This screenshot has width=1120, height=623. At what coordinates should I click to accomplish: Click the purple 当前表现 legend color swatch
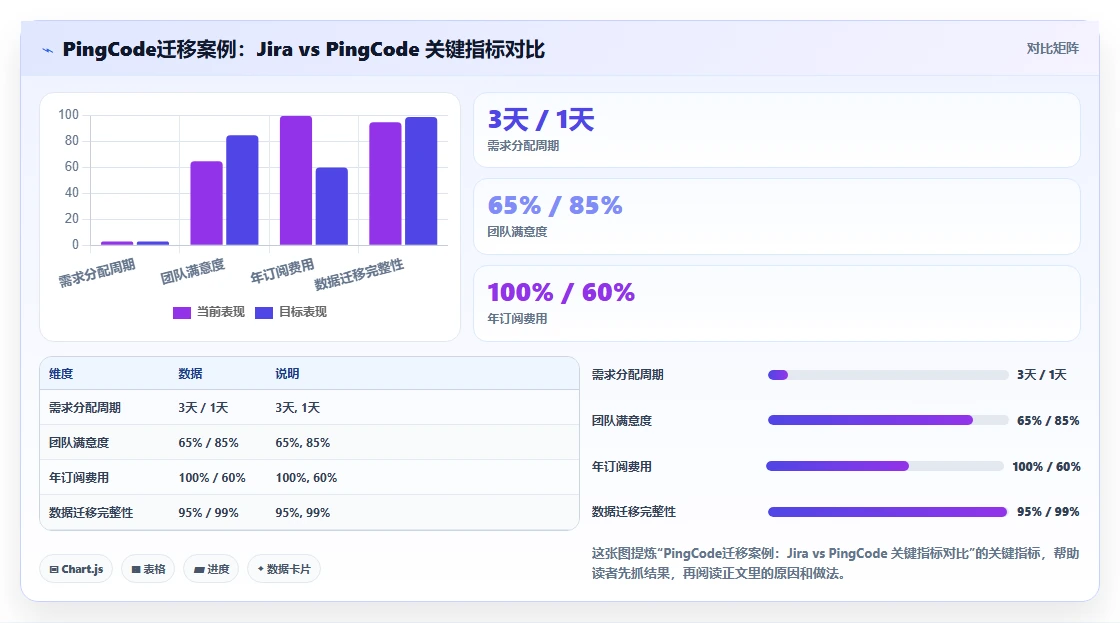pos(181,313)
